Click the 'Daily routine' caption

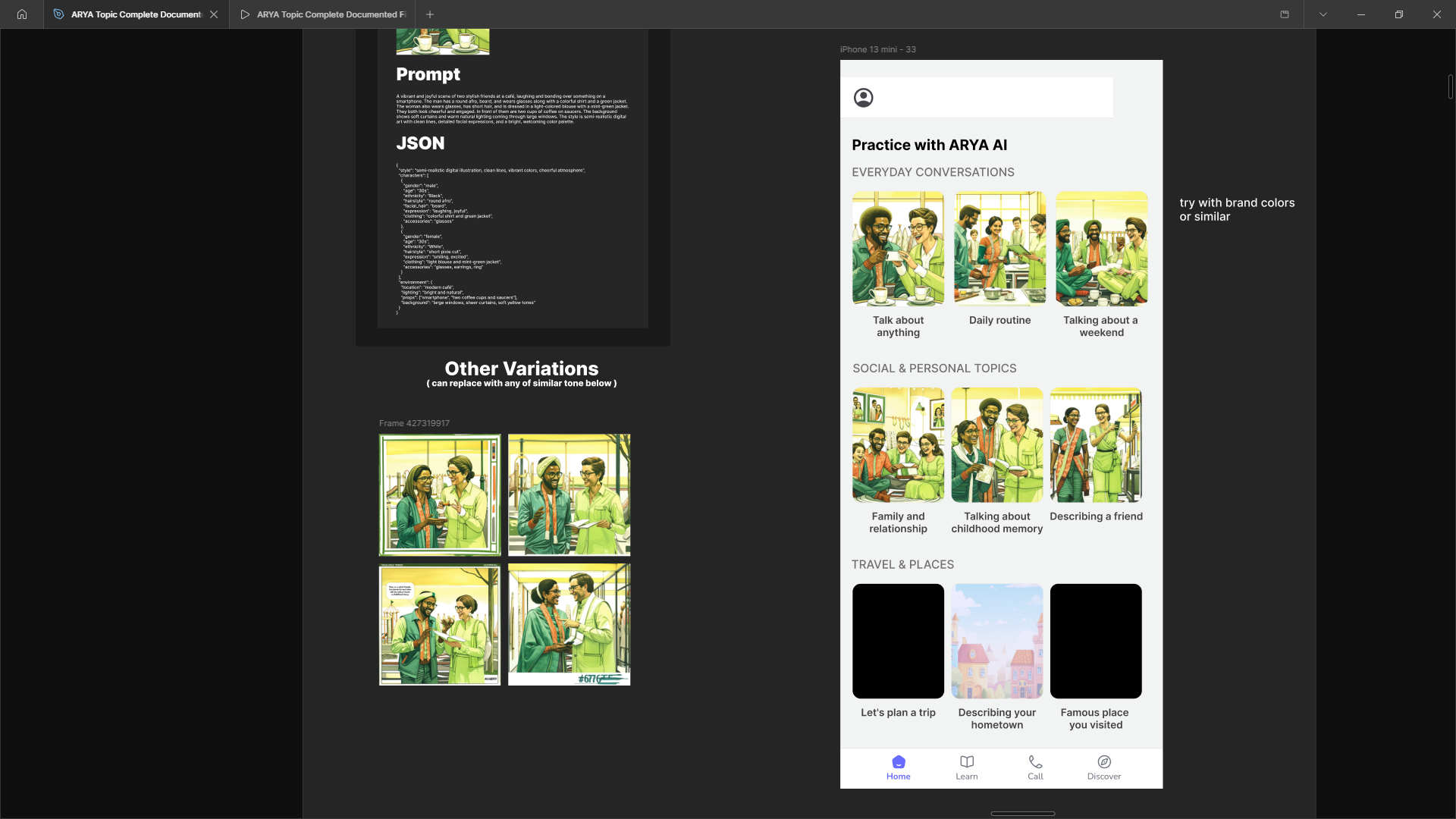(x=999, y=321)
